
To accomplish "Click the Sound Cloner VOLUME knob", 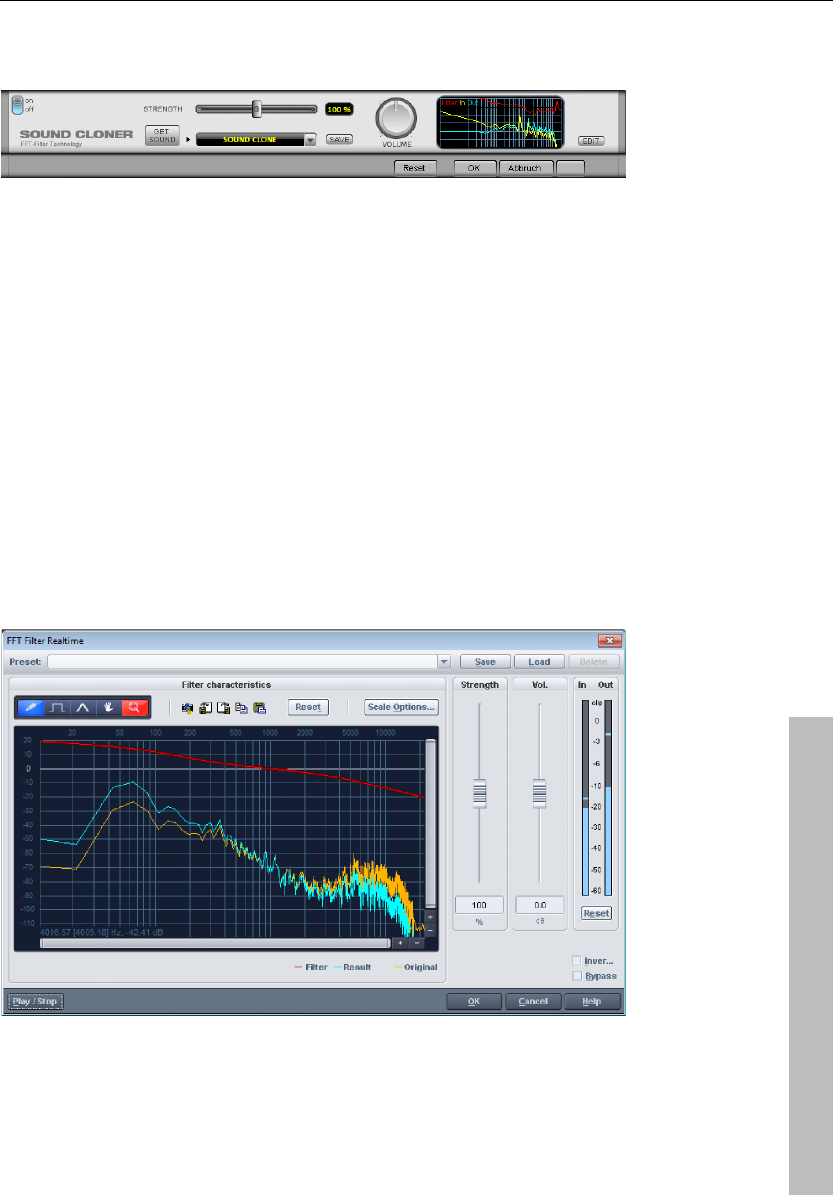I will pos(396,119).
